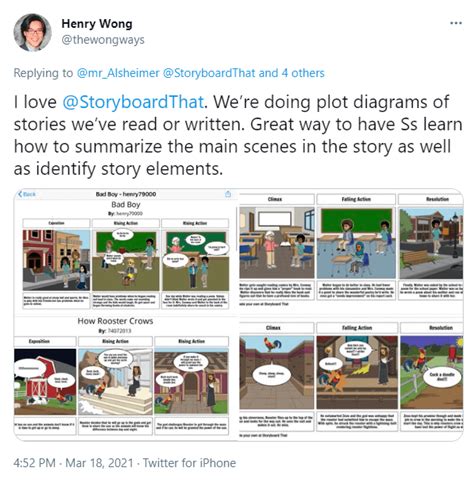Image resolution: width=474 pixels, height=487 pixels.
Task: Open the Bad Boy Climax classroom panel
Action: (277, 242)
